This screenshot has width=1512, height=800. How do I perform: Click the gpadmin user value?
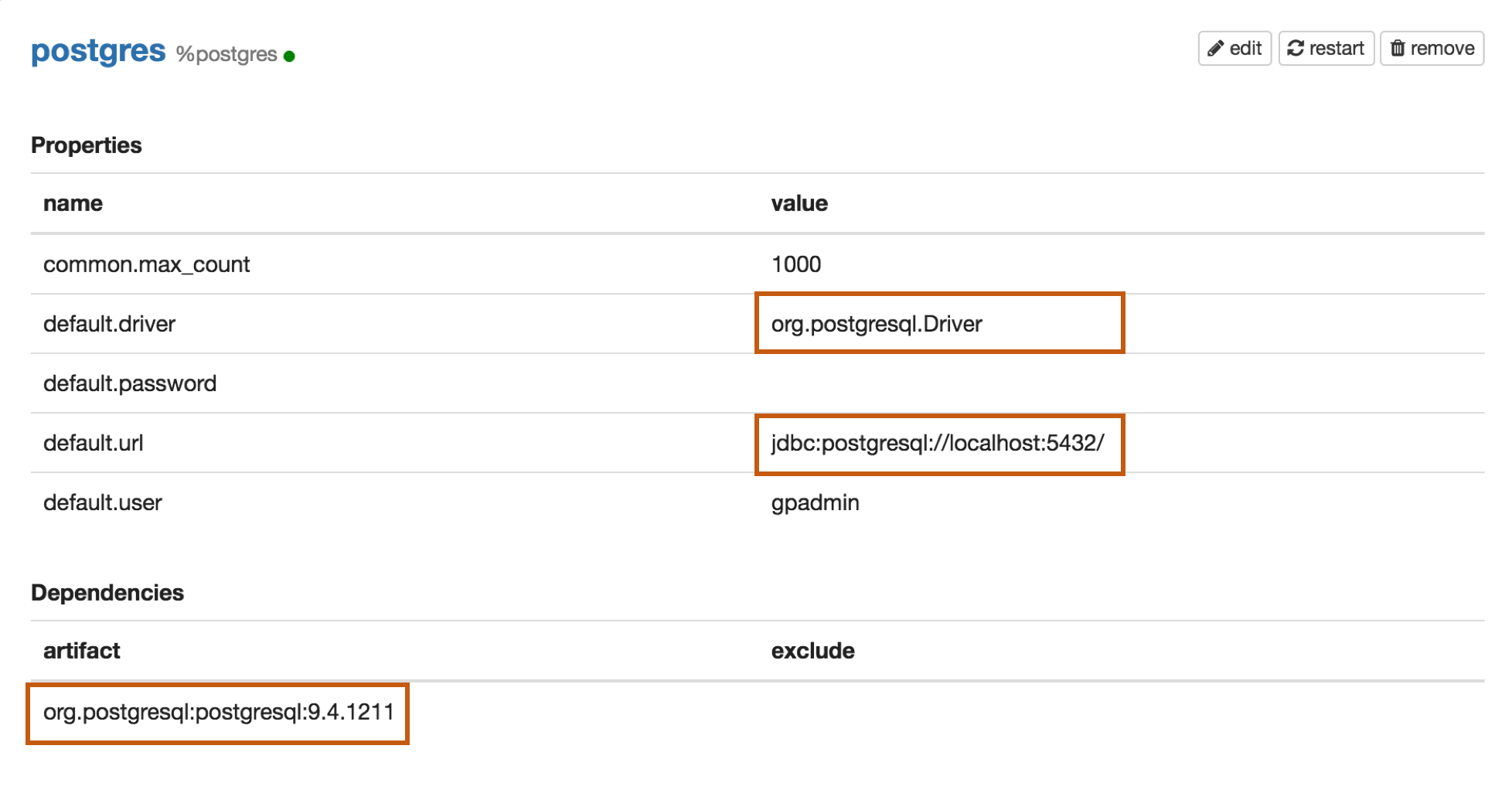click(816, 502)
